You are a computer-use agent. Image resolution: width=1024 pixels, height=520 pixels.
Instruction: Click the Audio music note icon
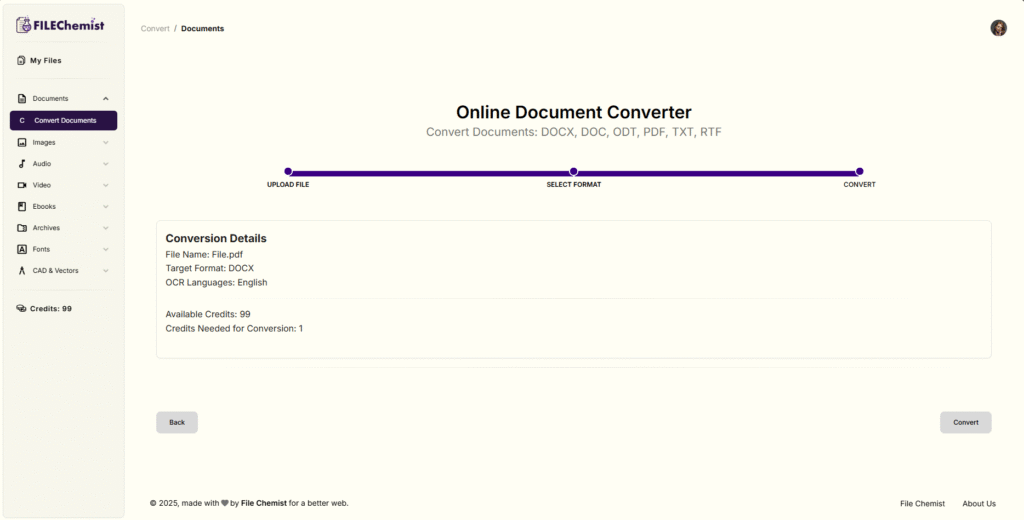pyautogui.click(x=22, y=164)
